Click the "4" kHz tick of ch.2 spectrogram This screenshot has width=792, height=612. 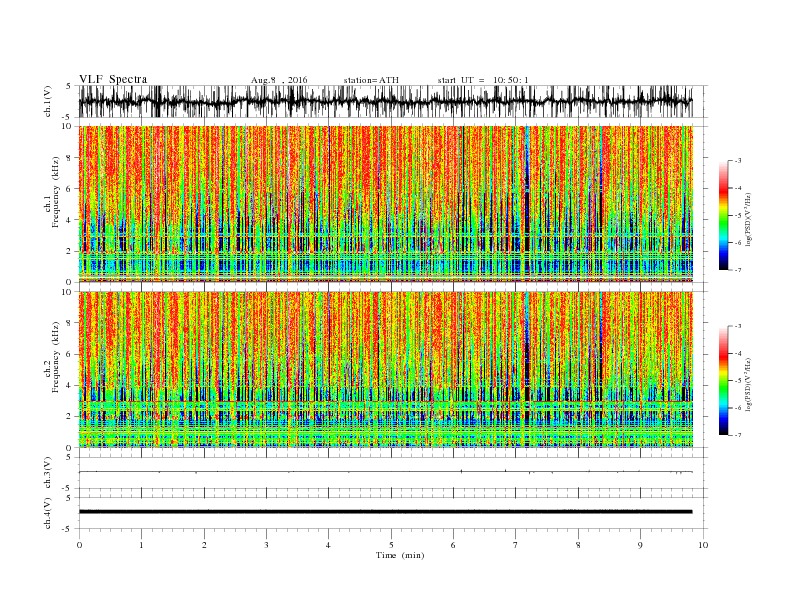click(70, 386)
